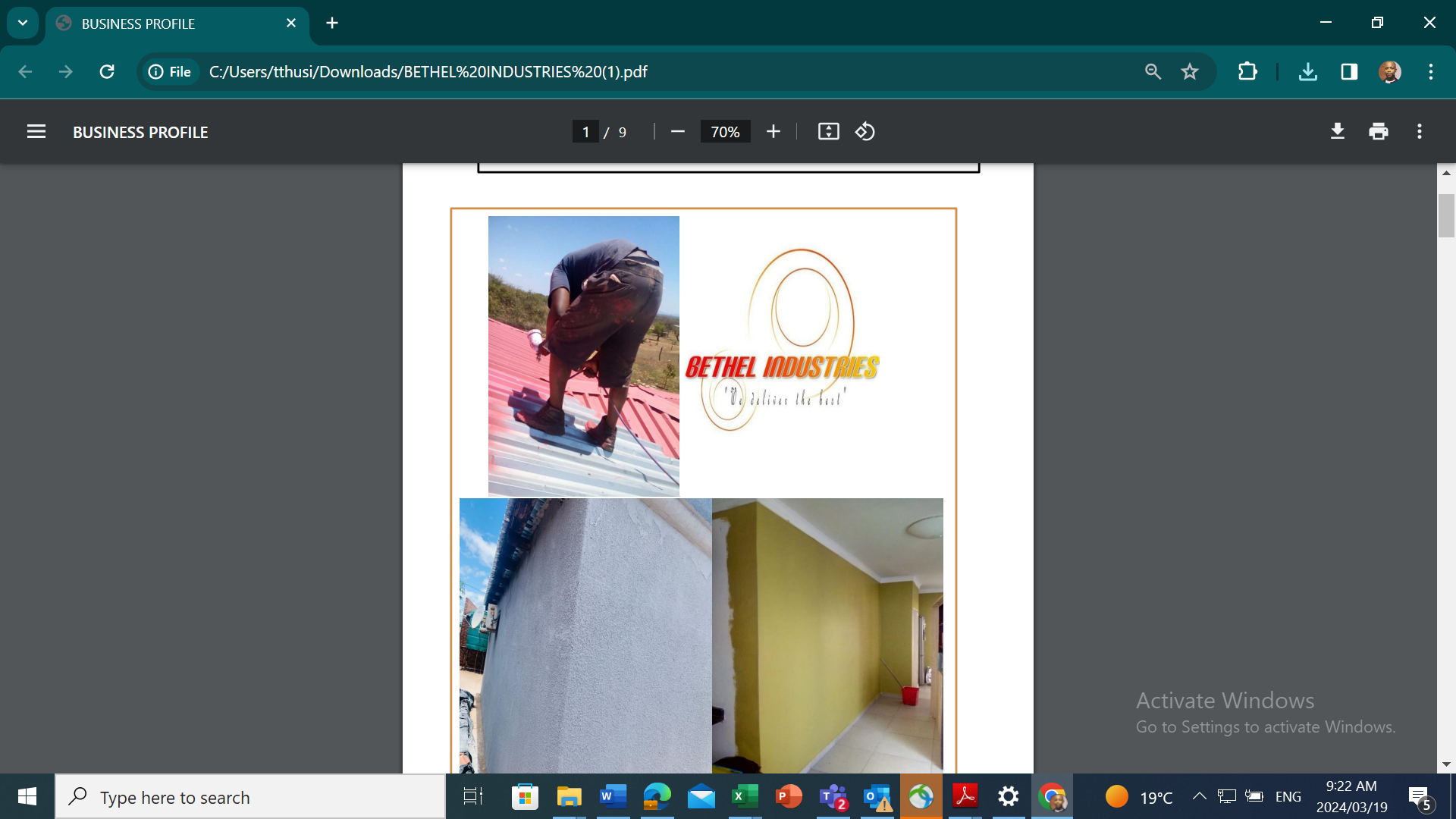Viewport: 1456px width, 819px height.
Task: Click the Fit to page icon
Action: click(828, 132)
